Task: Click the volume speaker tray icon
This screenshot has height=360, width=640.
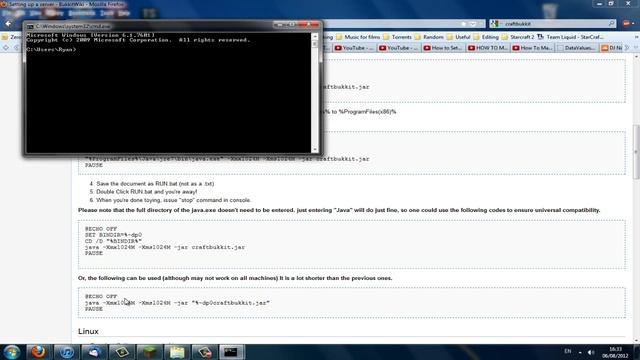Action: [591, 352]
